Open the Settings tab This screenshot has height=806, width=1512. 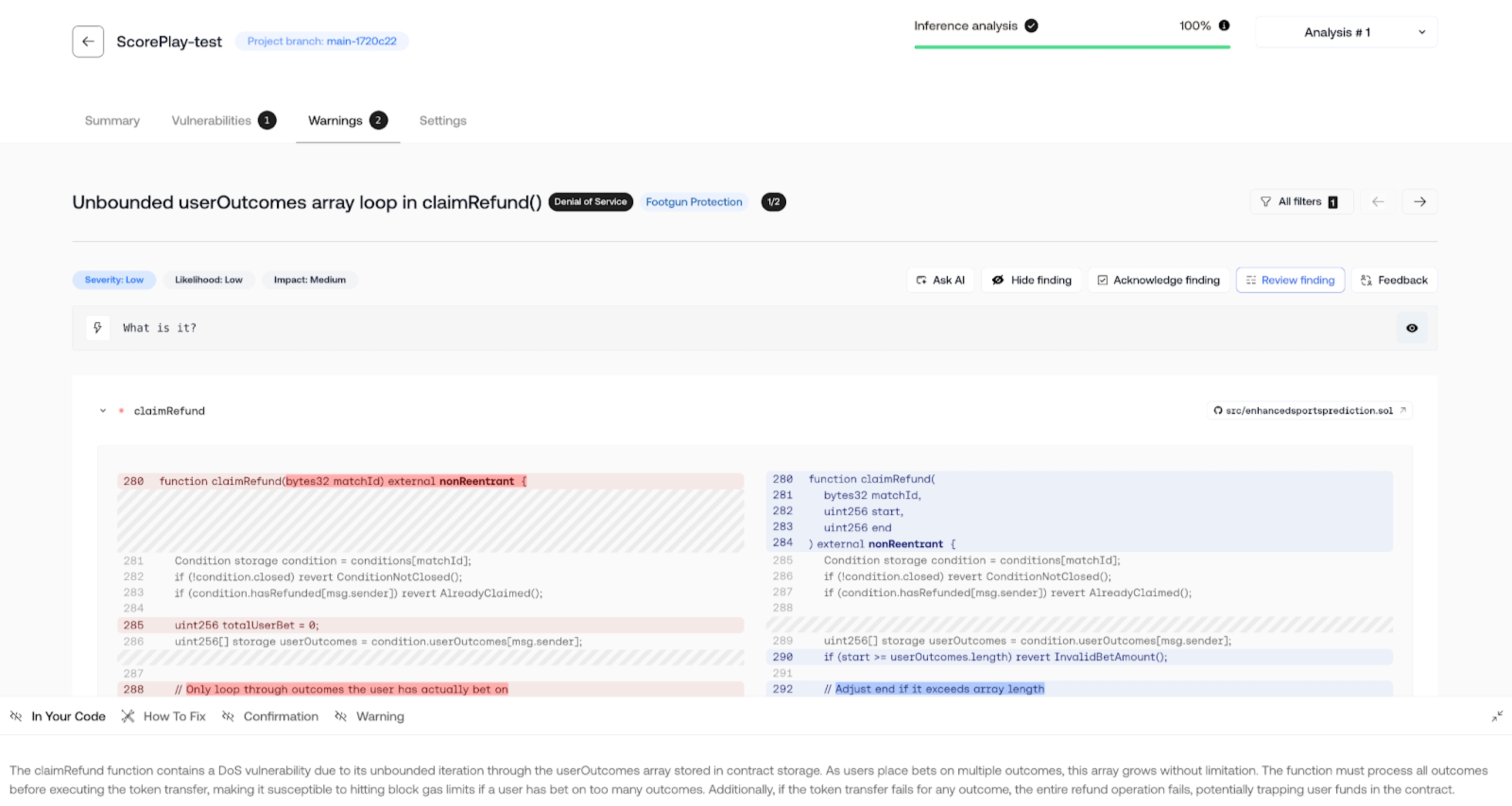[x=443, y=120]
